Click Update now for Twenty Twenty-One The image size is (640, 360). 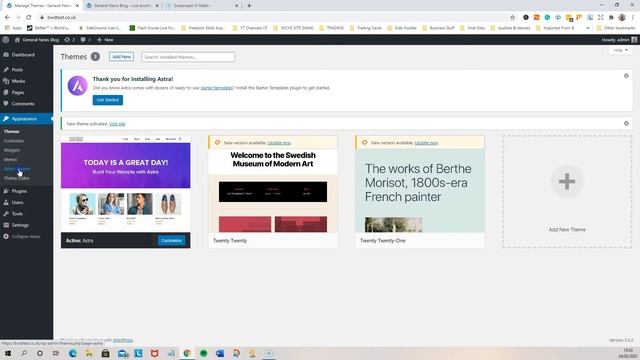coord(426,143)
